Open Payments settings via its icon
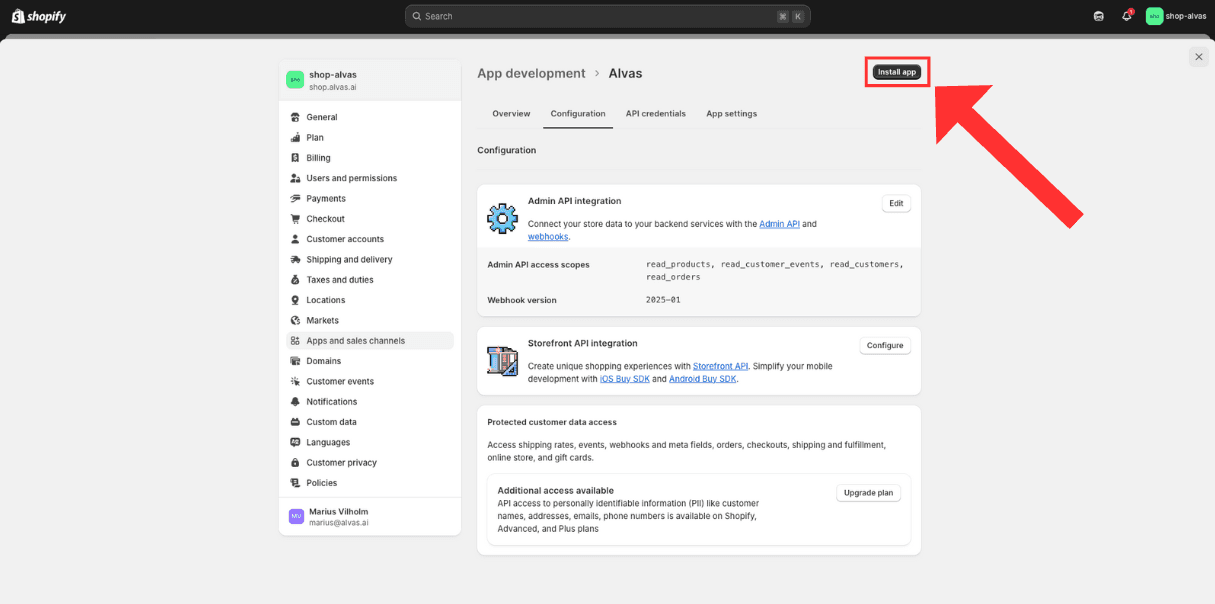The width and height of the screenshot is (1215, 604). coord(295,199)
